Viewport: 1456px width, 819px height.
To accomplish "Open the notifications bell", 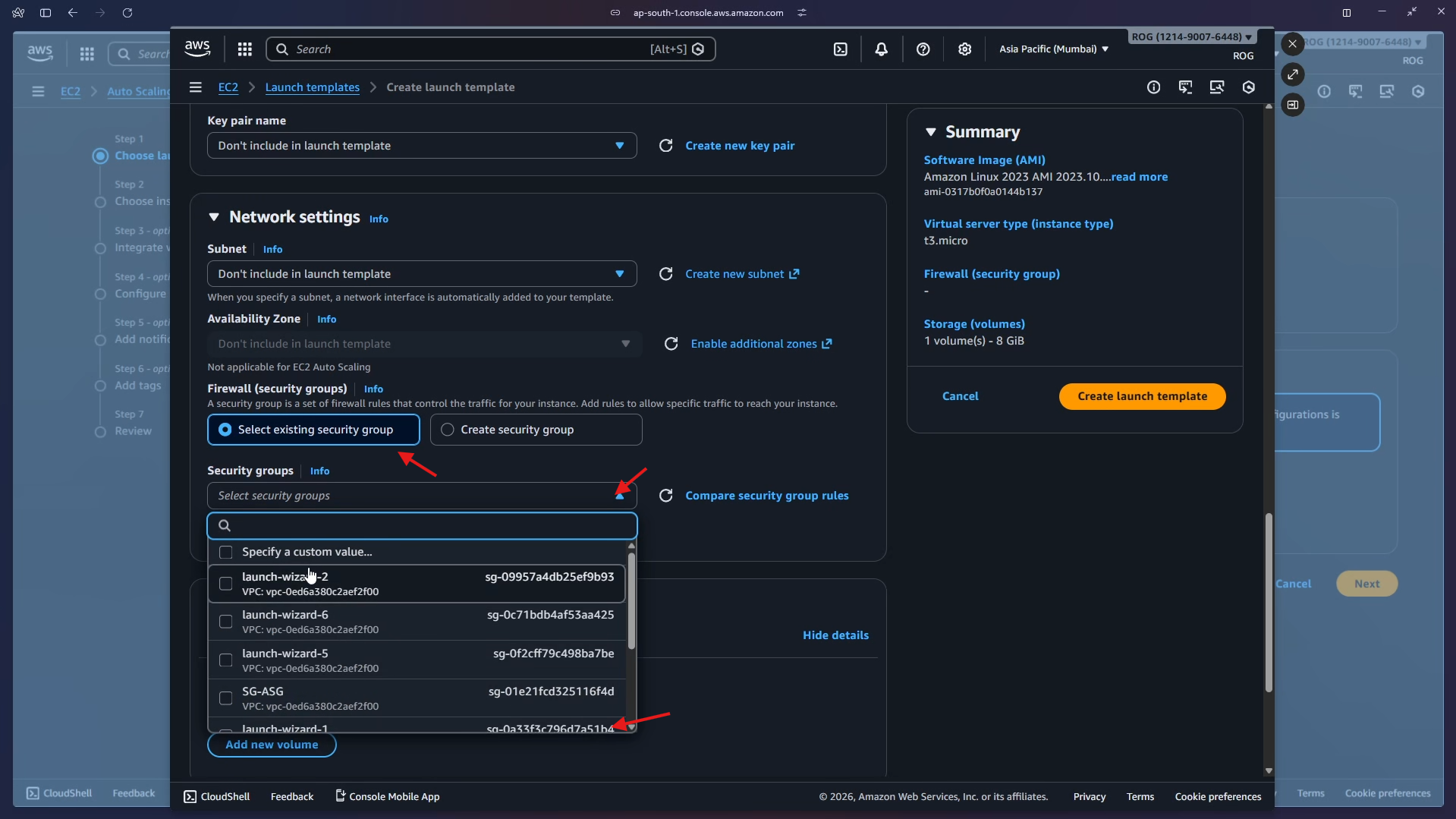I will pos(882,49).
